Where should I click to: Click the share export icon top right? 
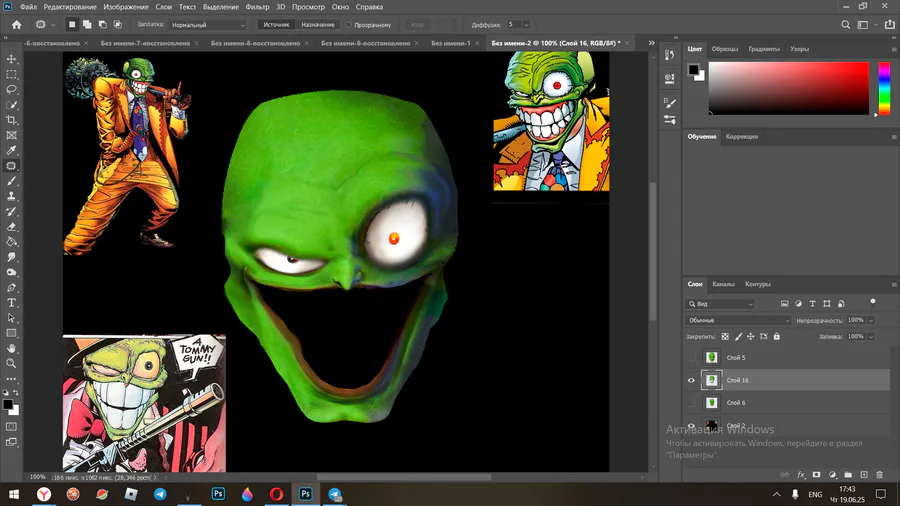point(890,25)
